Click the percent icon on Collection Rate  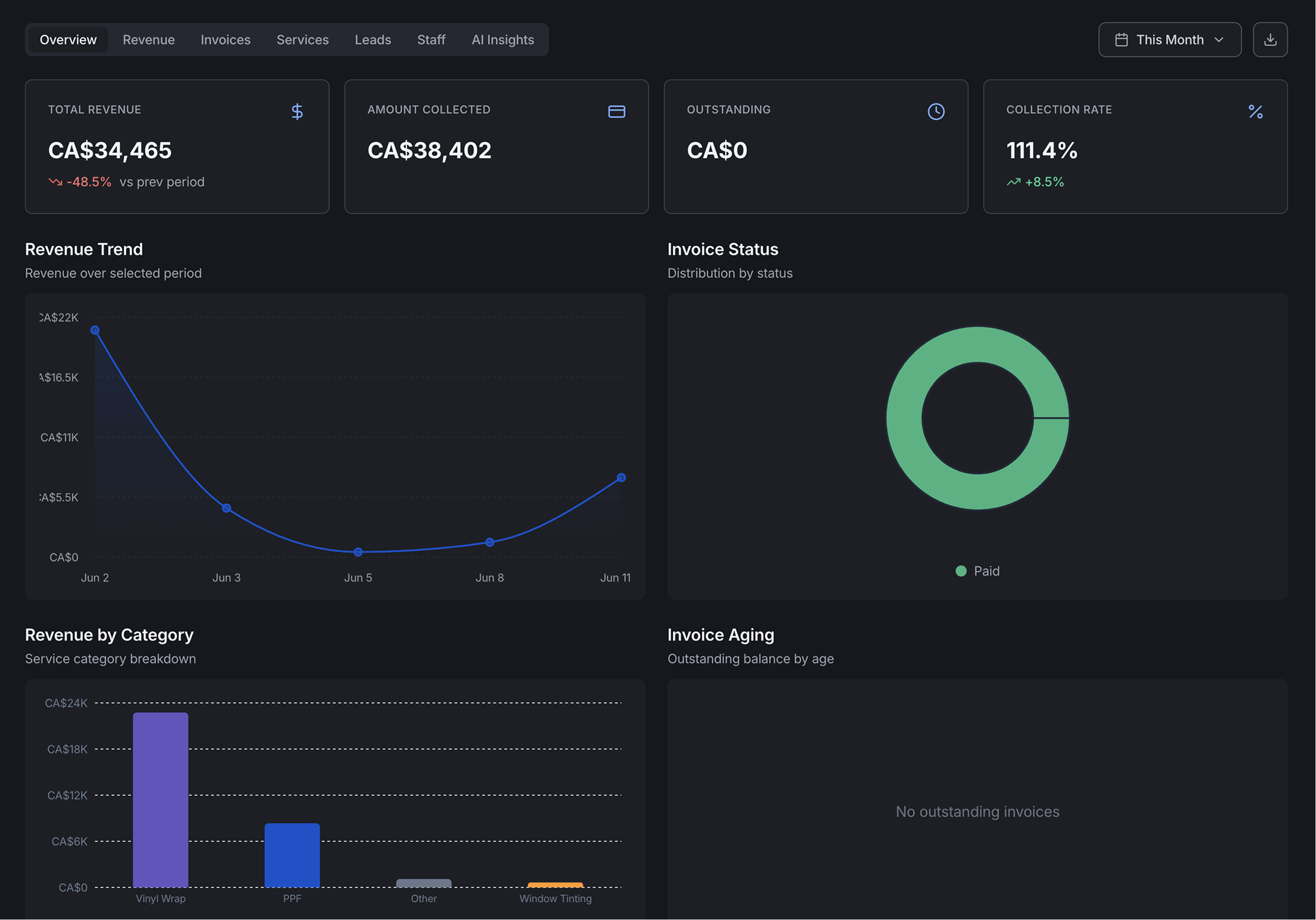tap(1255, 111)
